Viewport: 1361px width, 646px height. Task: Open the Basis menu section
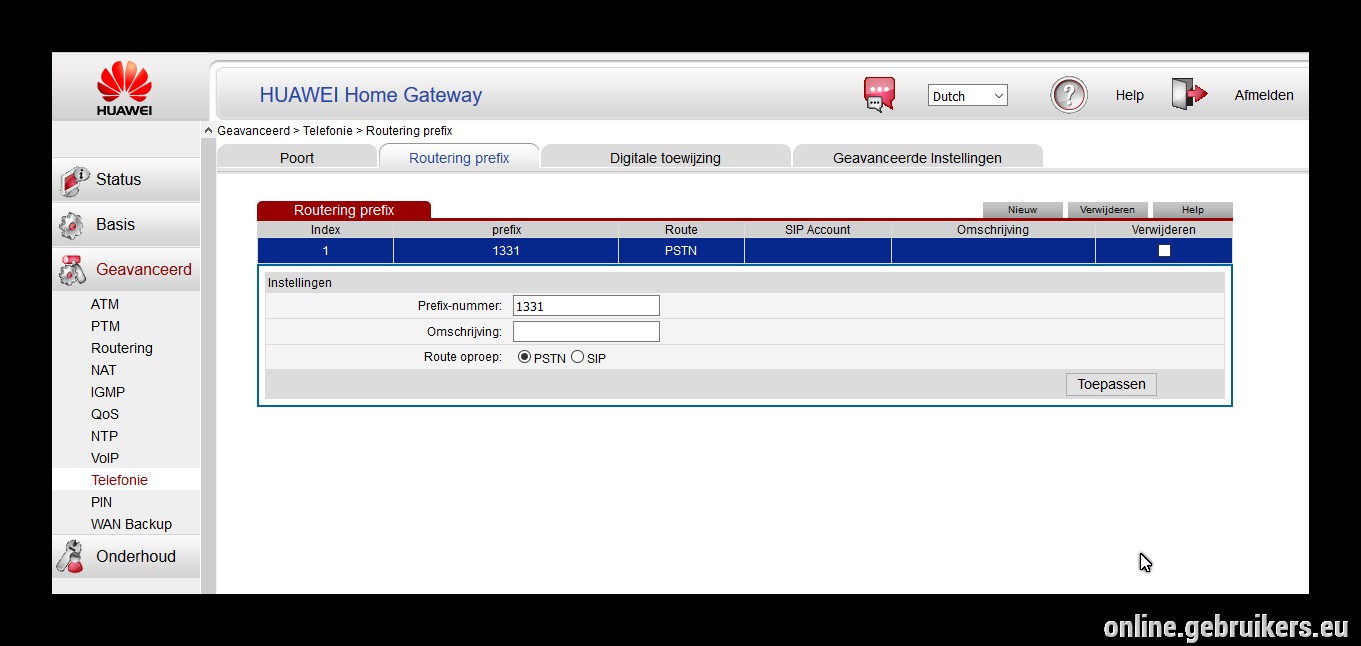pos(126,225)
